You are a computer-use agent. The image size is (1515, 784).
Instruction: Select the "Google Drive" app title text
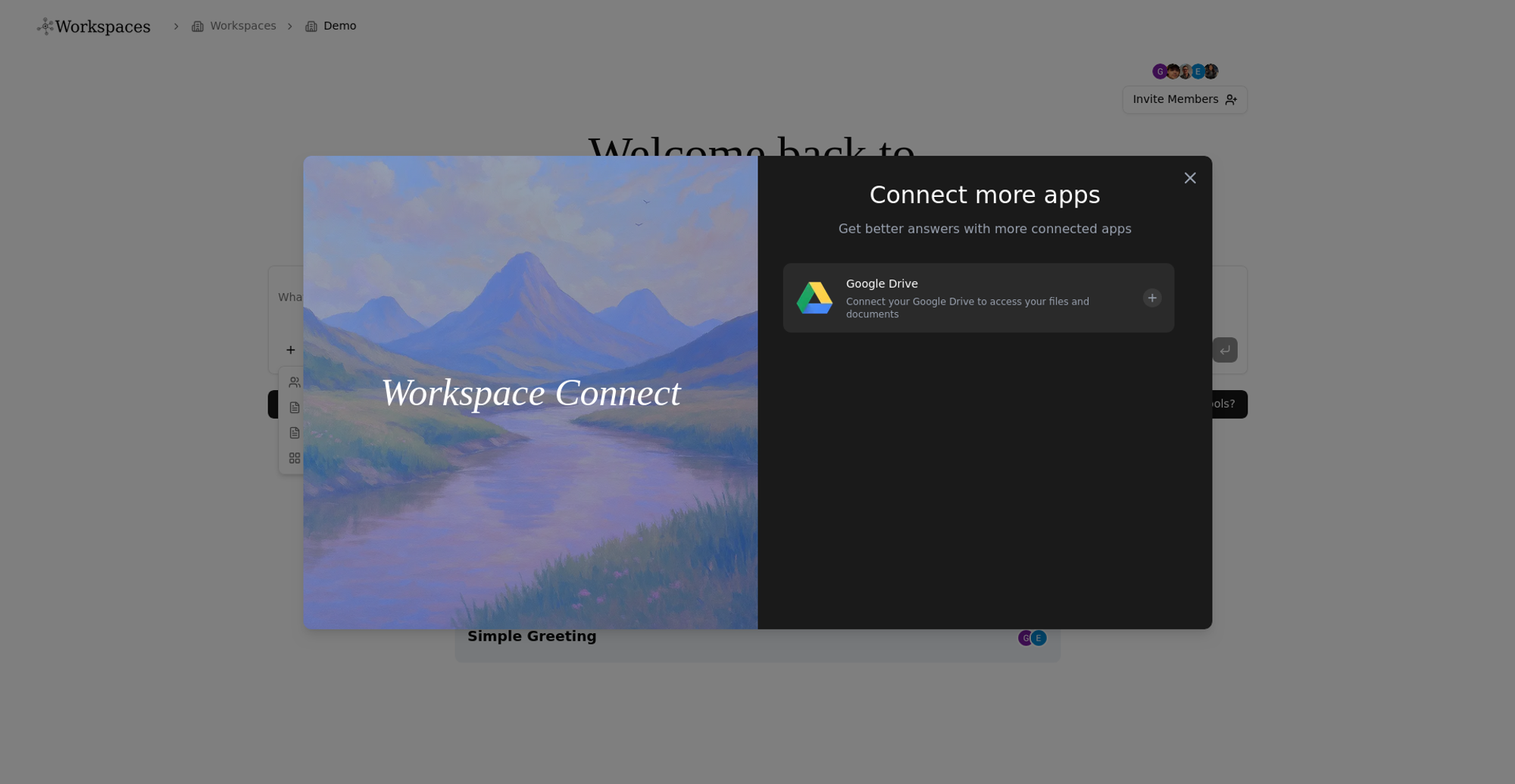click(882, 283)
